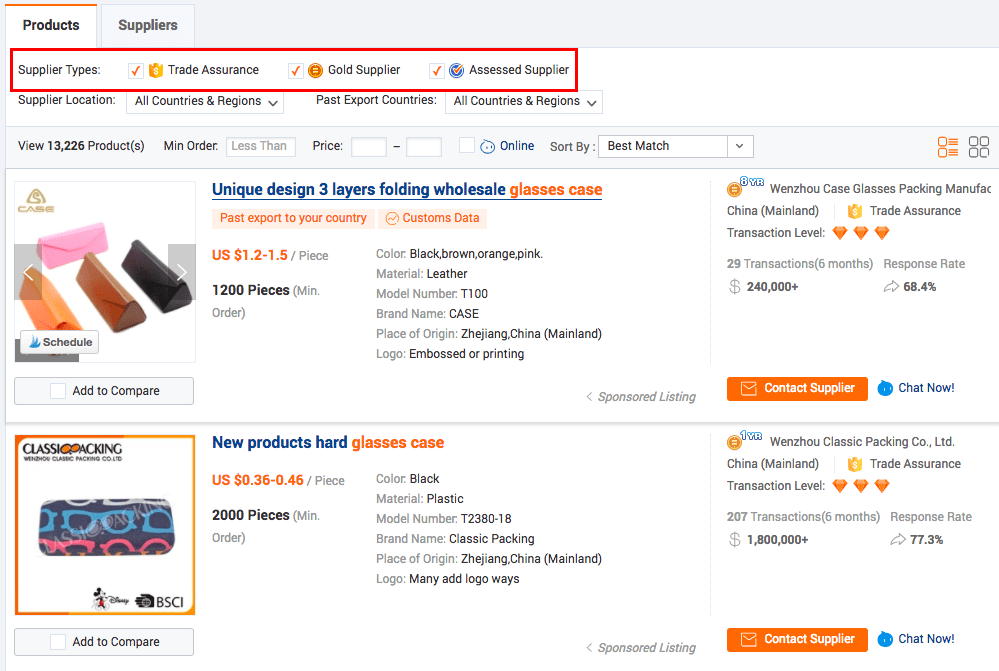999x671 pixels.
Task: Open the Suppliers tab
Action: click(x=148, y=25)
